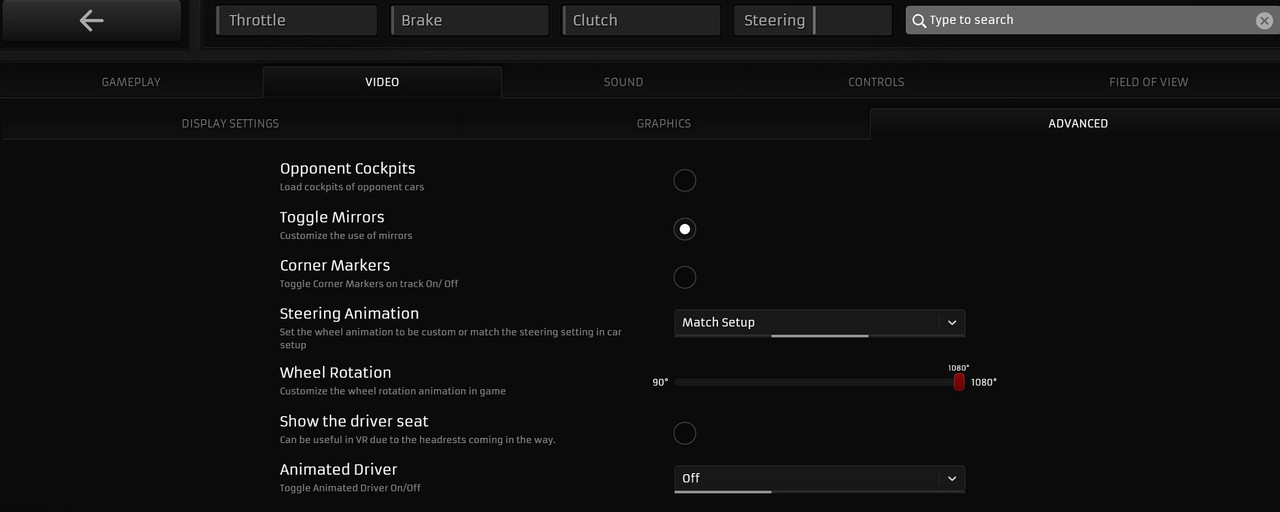Switch to the Sound tab
Viewport: 1280px width, 512px height.
click(623, 82)
